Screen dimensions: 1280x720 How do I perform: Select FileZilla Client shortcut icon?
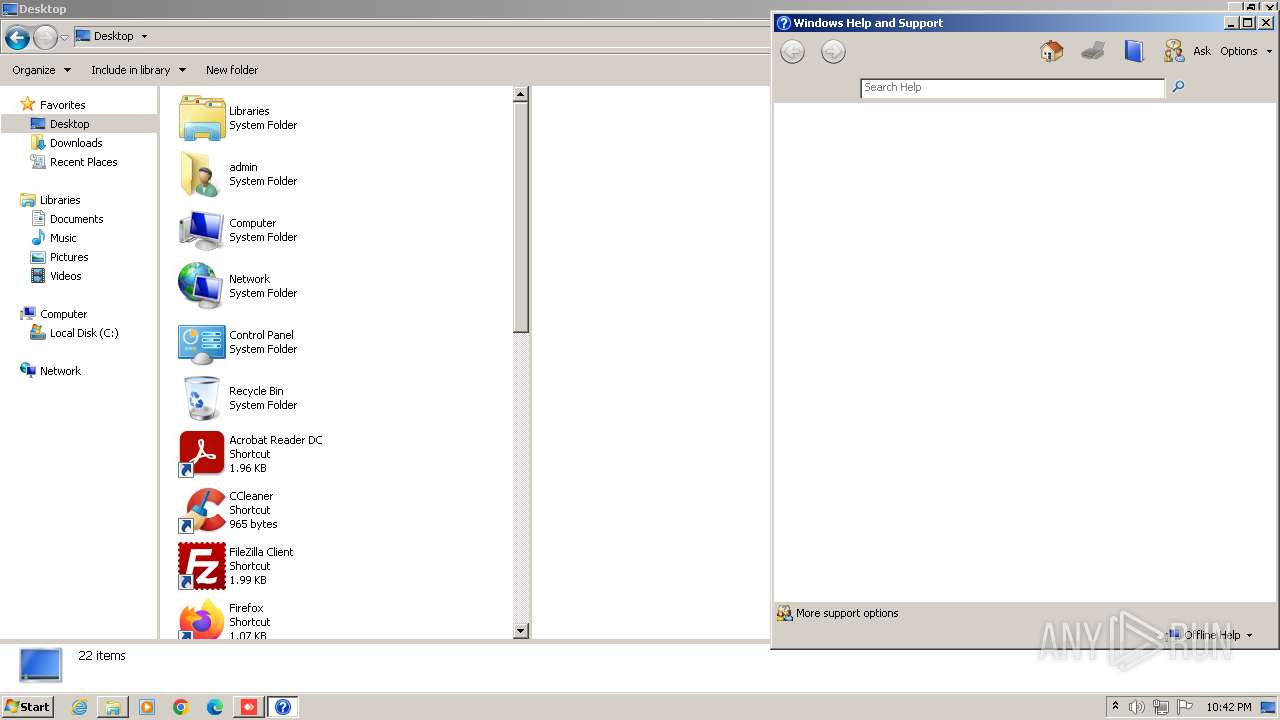[x=202, y=566]
